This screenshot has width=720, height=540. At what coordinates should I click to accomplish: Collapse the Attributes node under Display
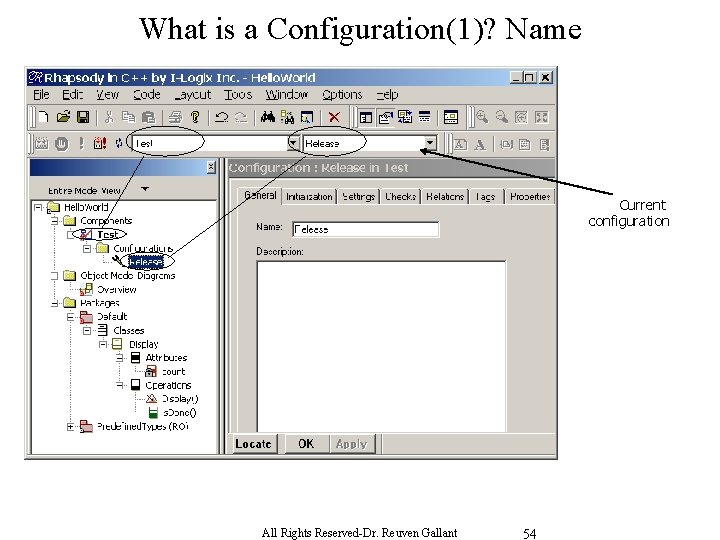coord(120,358)
